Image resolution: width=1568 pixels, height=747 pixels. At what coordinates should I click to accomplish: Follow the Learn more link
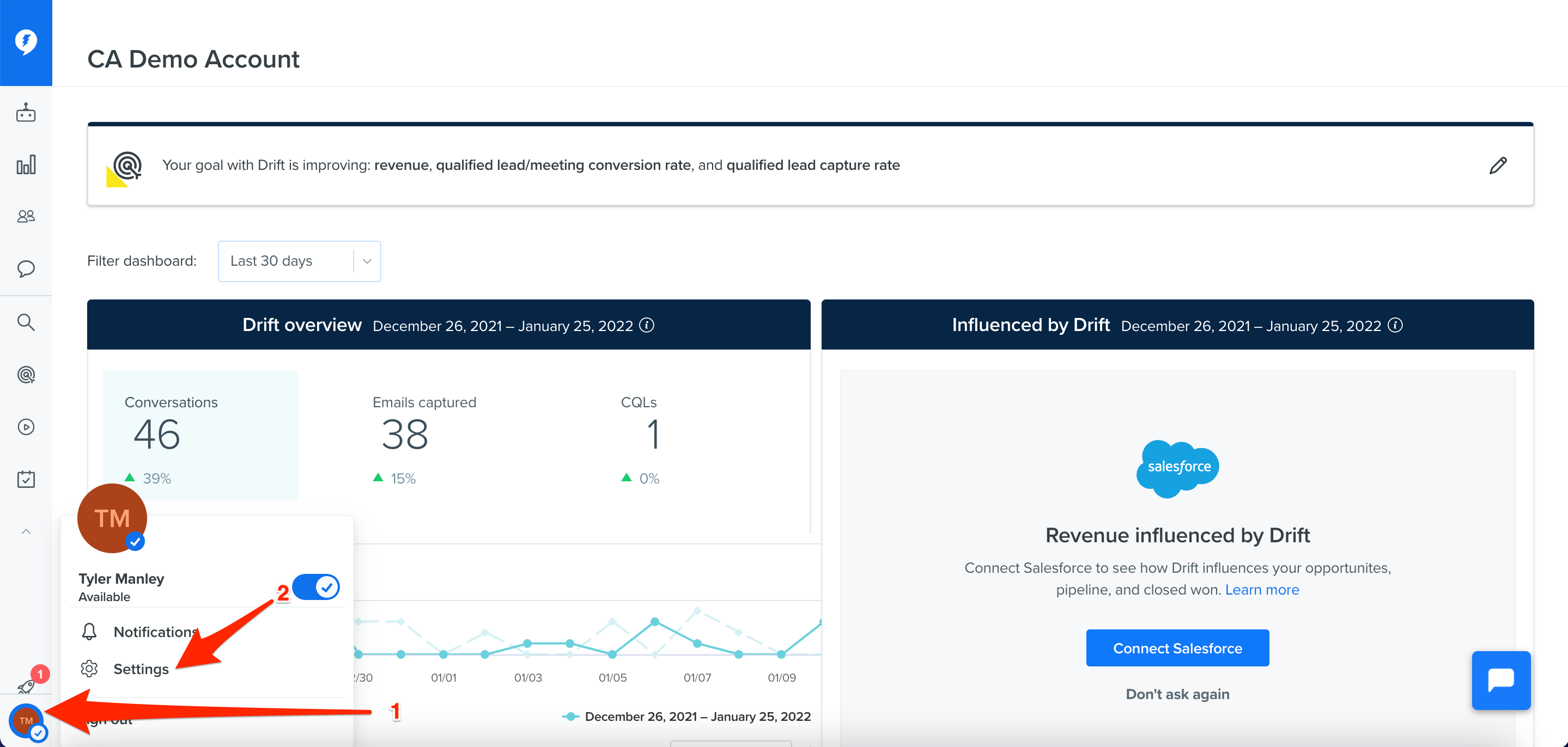tap(1262, 590)
